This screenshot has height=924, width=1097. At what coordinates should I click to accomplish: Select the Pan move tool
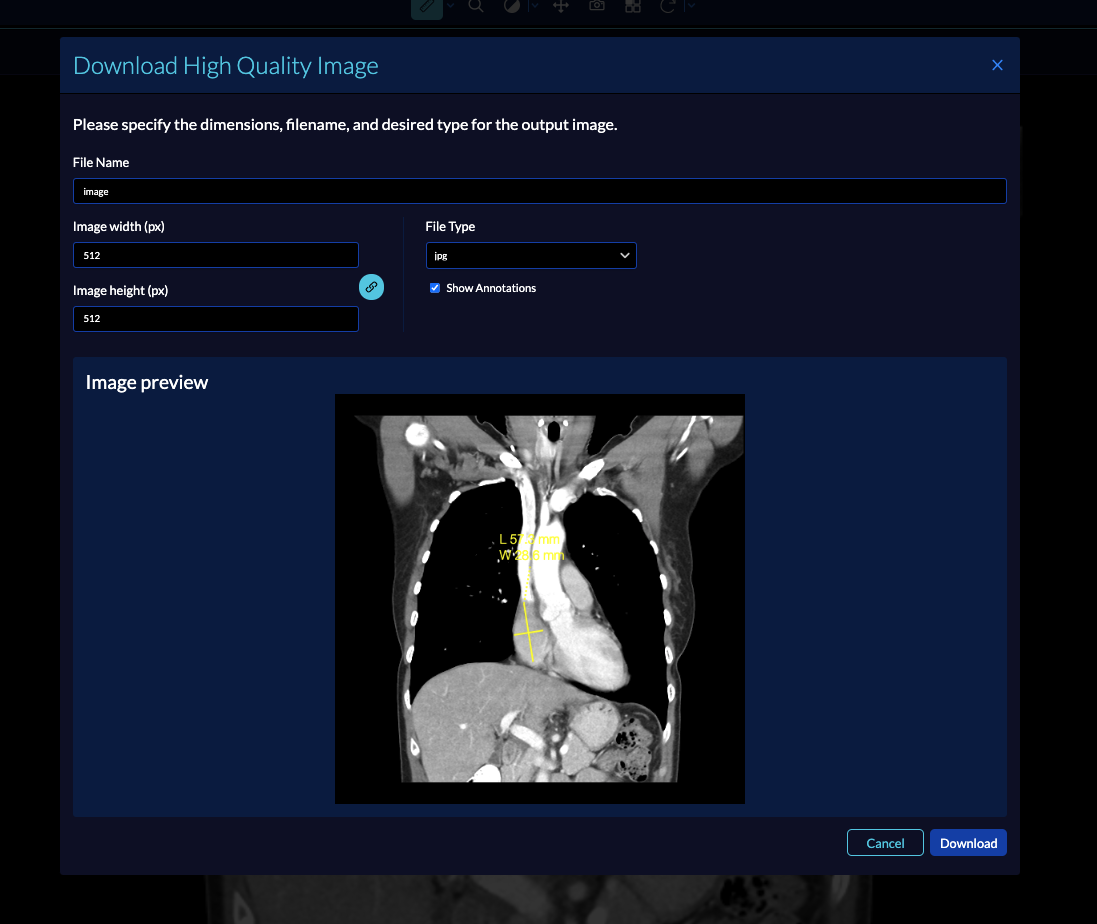point(561,6)
